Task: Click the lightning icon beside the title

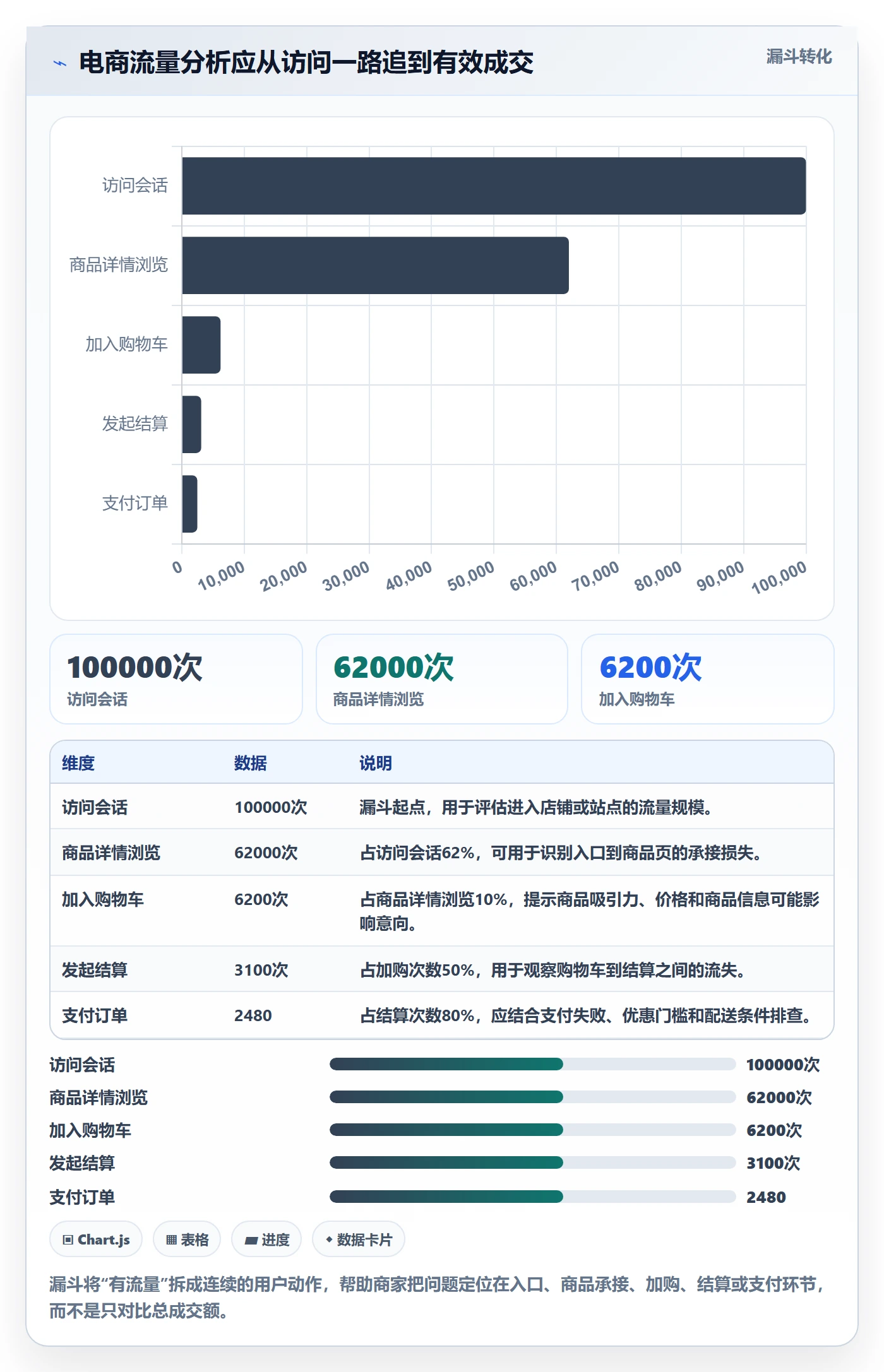Action: click(60, 63)
